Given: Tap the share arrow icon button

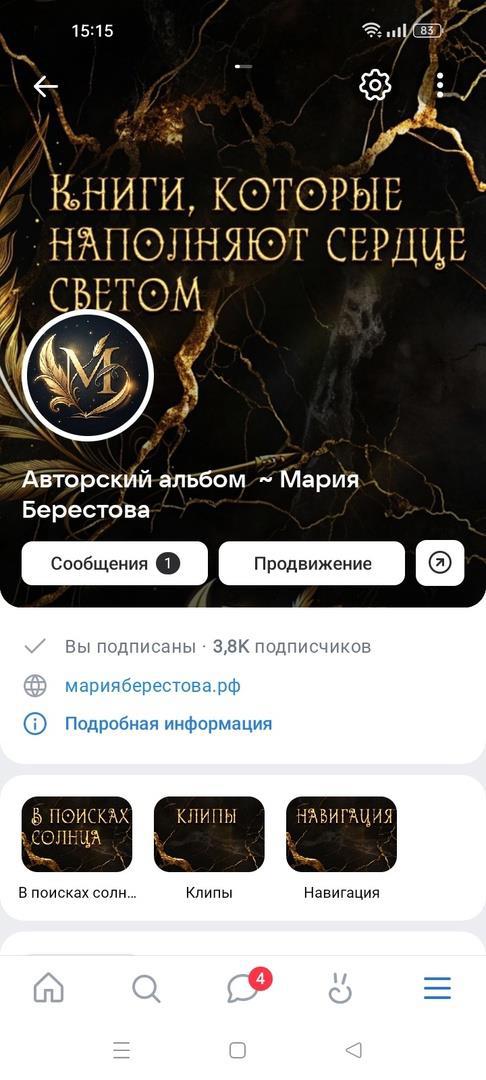Looking at the screenshot, I should point(440,563).
